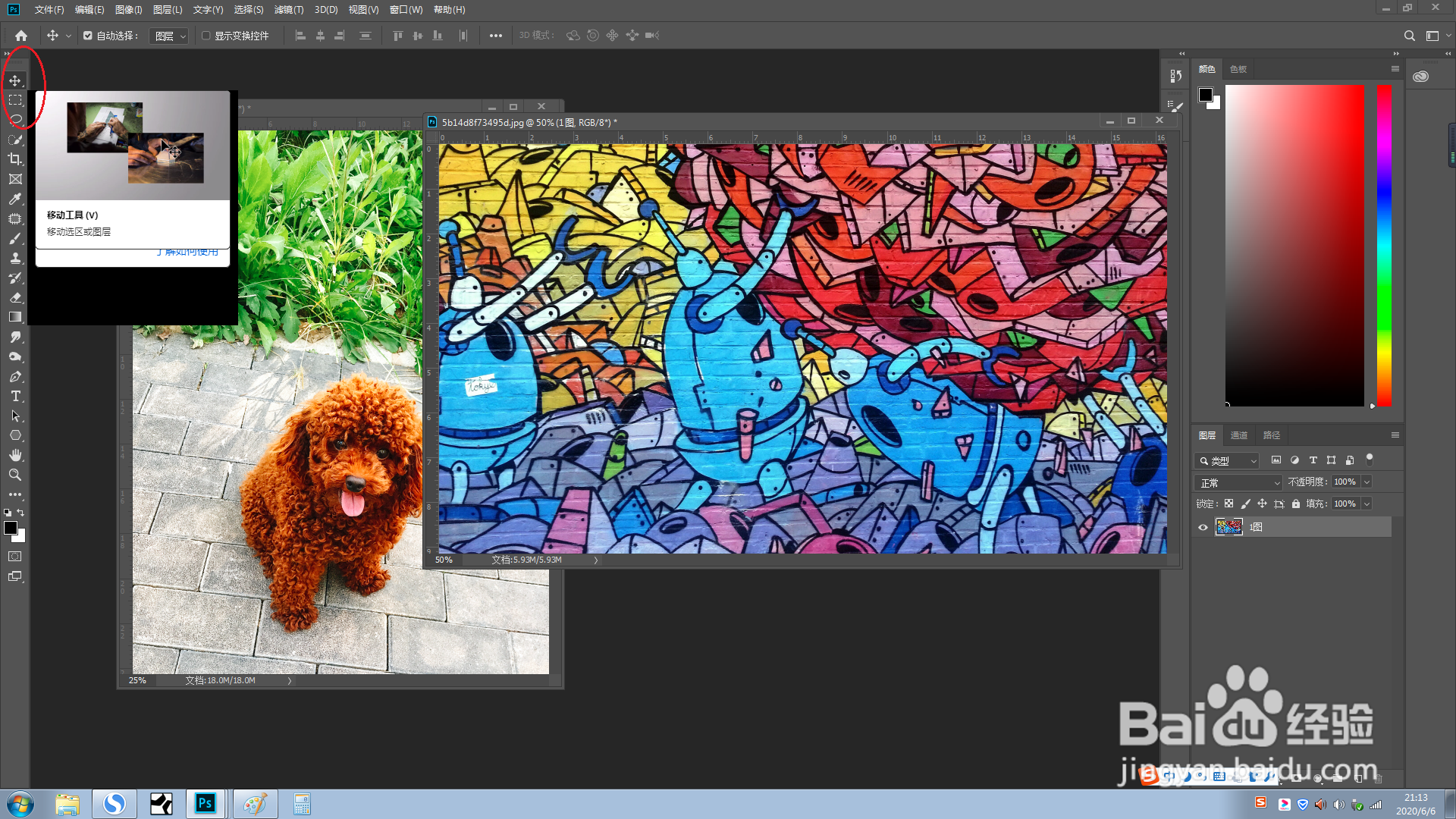Toggle lock transparent pixels
1456x819 pixels.
pos(1228,504)
